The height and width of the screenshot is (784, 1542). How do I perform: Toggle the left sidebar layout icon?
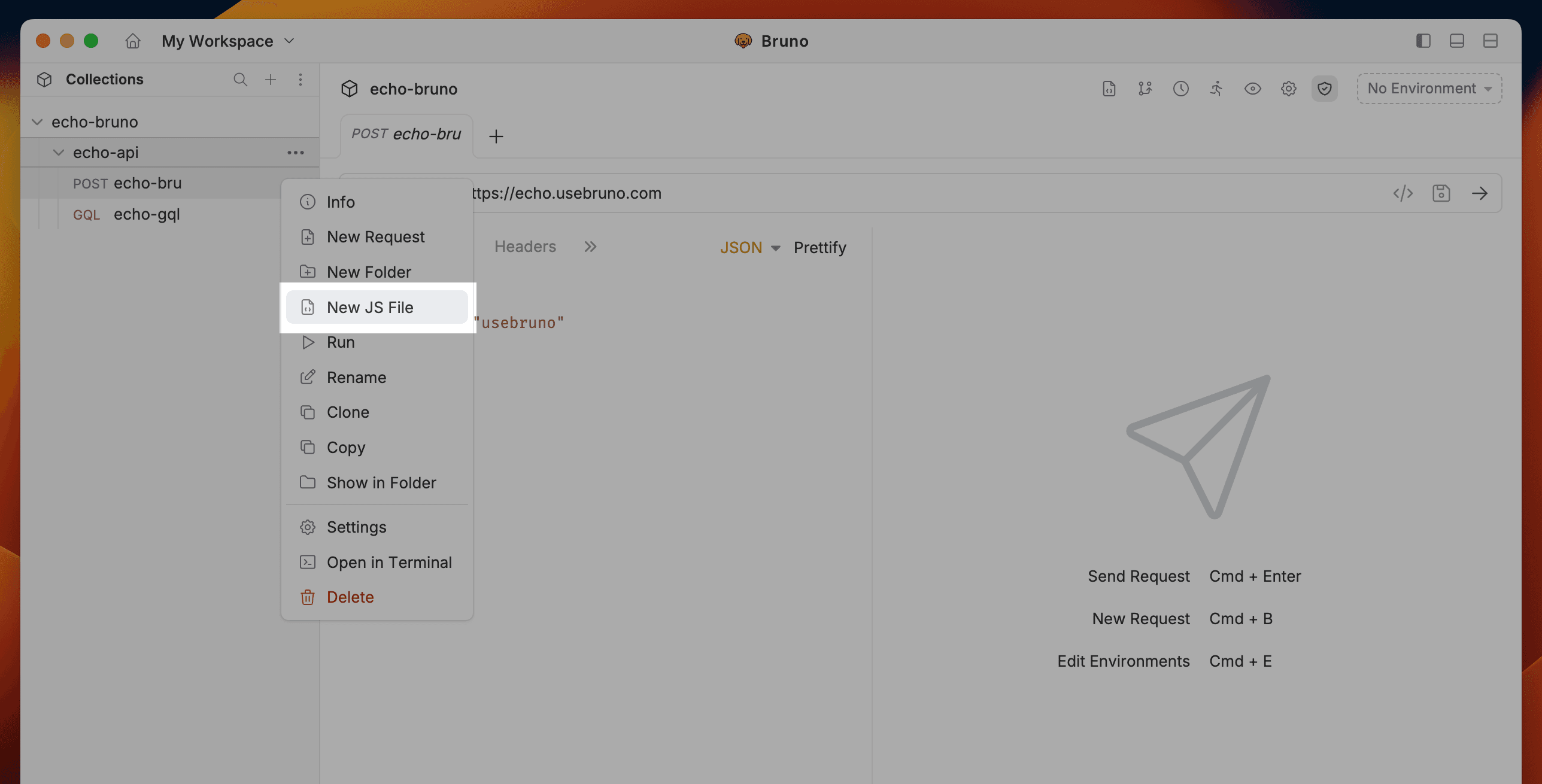(1423, 41)
